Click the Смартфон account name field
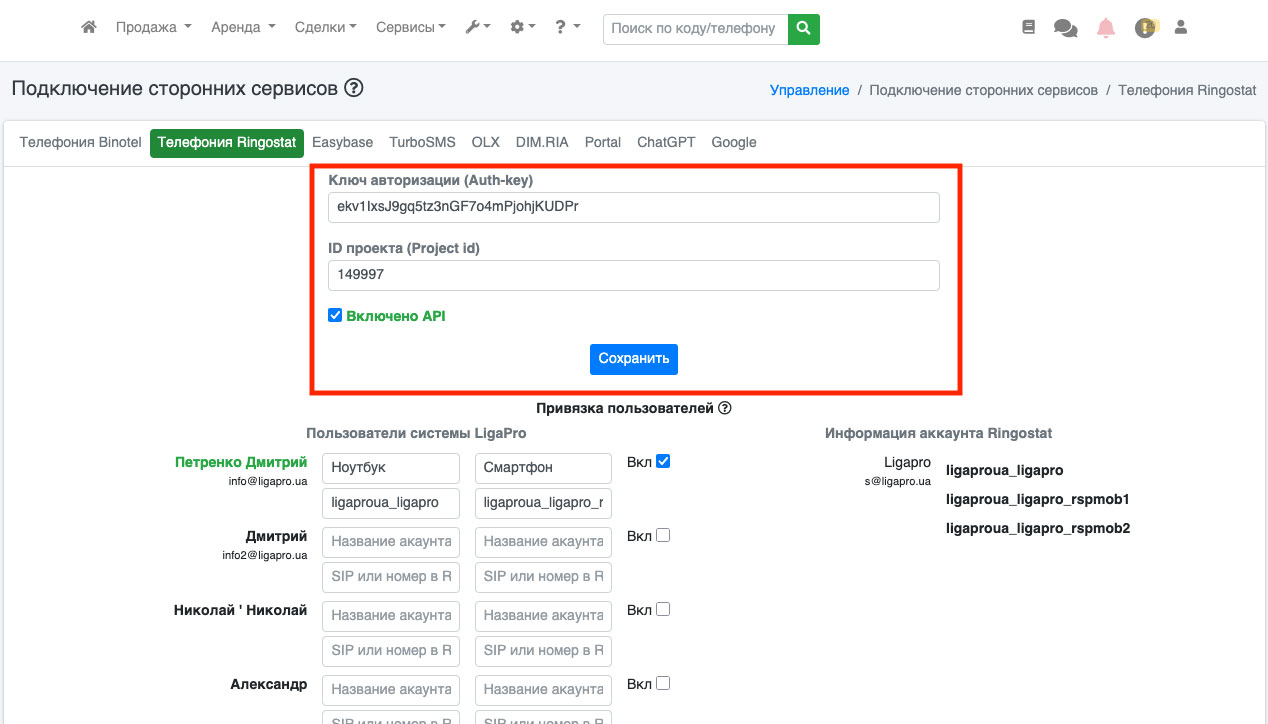 (x=543, y=467)
